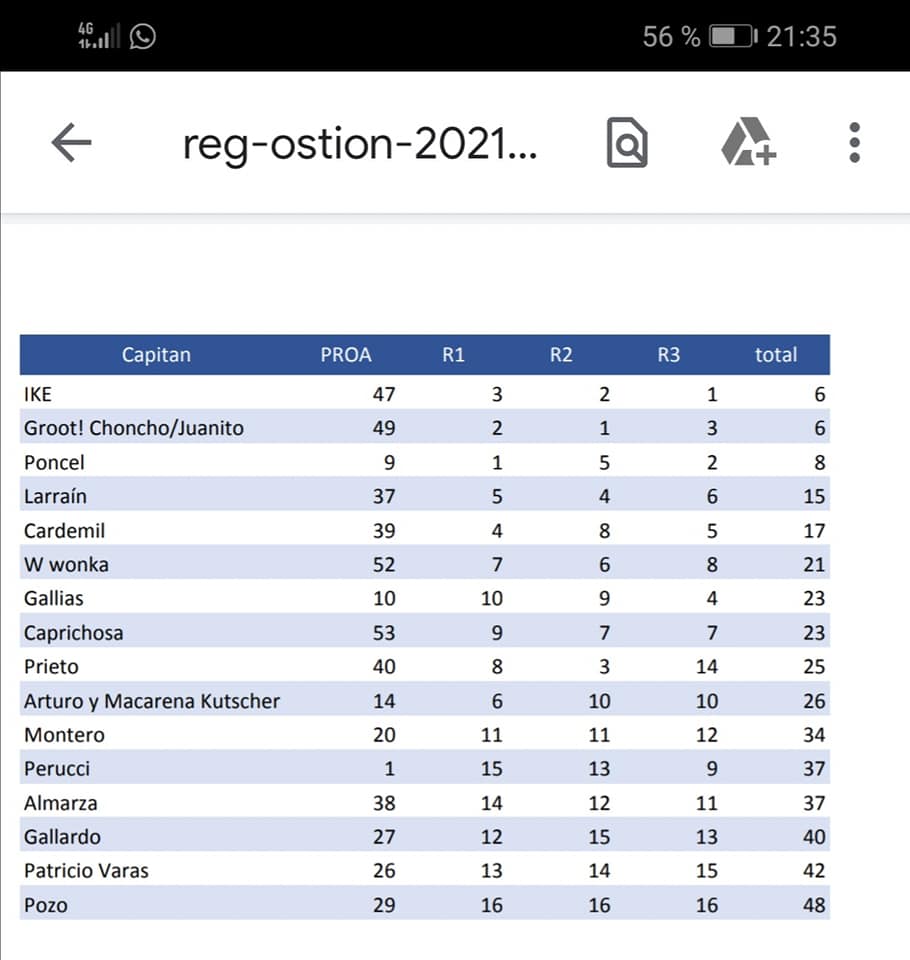Tap the 4G signal strength indicator

98,37
